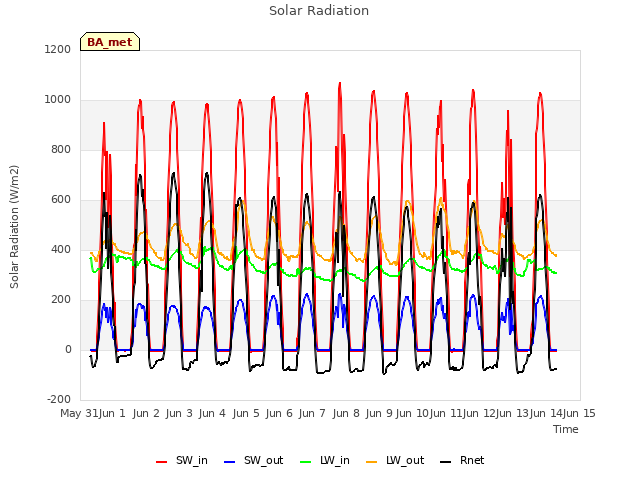
Task: Select the LW_in legend label
Action: pyautogui.click(x=335, y=460)
